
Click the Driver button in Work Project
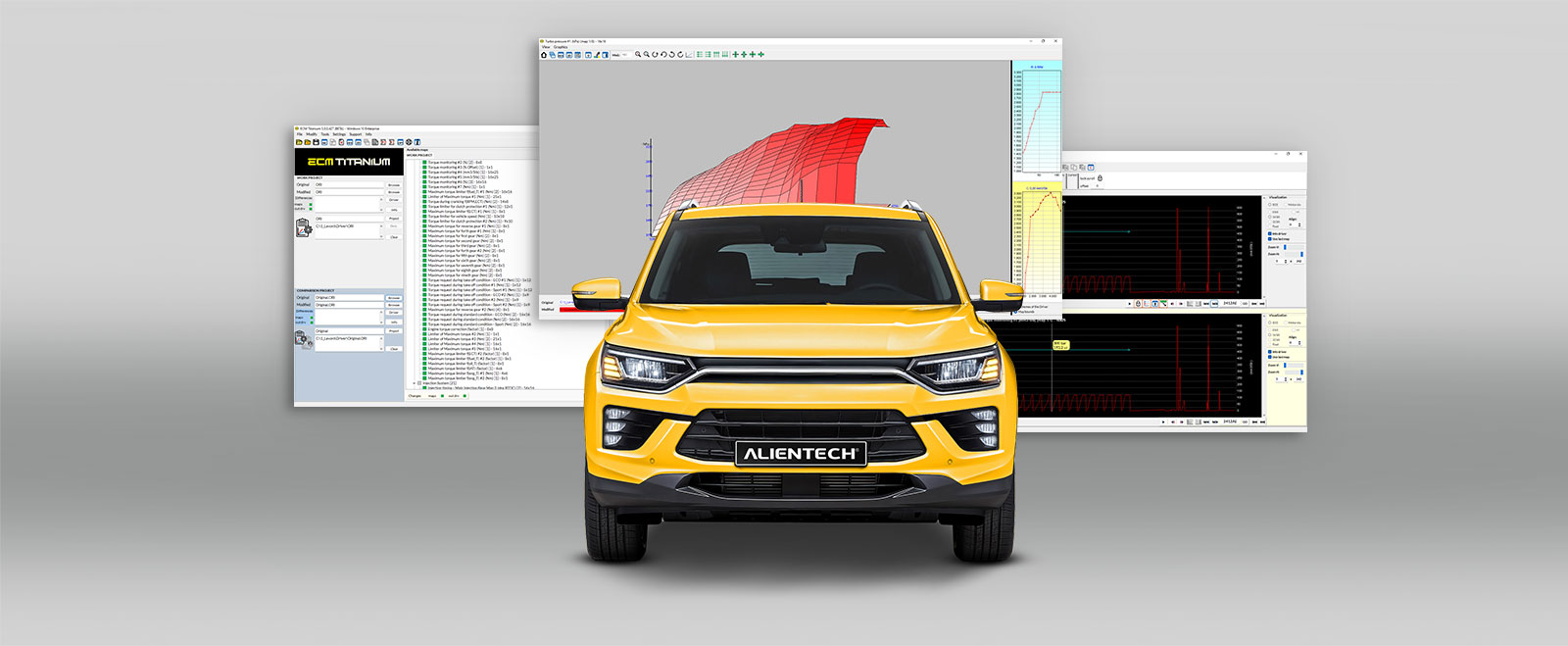point(394,200)
